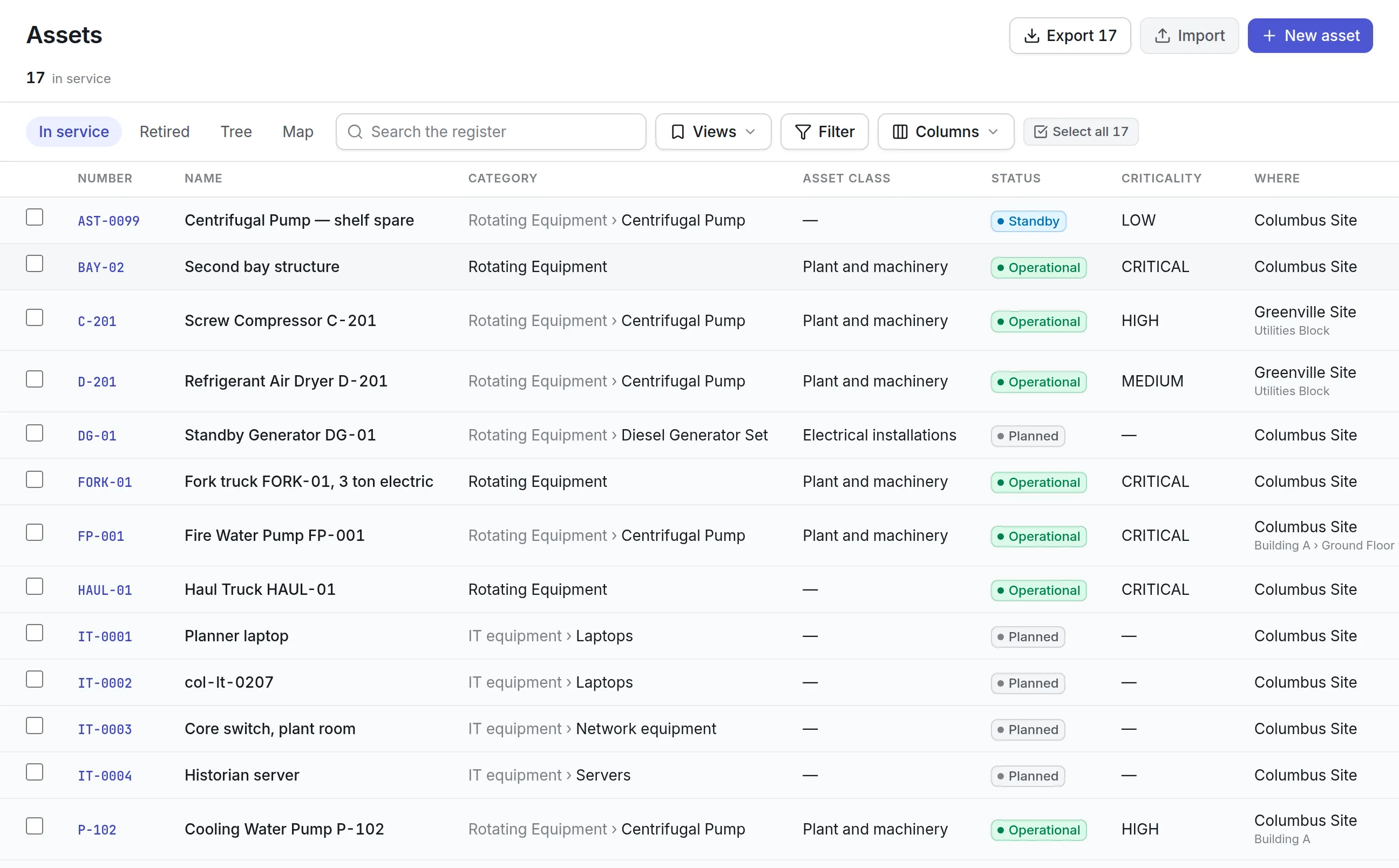The height and width of the screenshot is (868, 1399).
Task: Tick the checkbox for AST-0099
Action: pos(35,217)
